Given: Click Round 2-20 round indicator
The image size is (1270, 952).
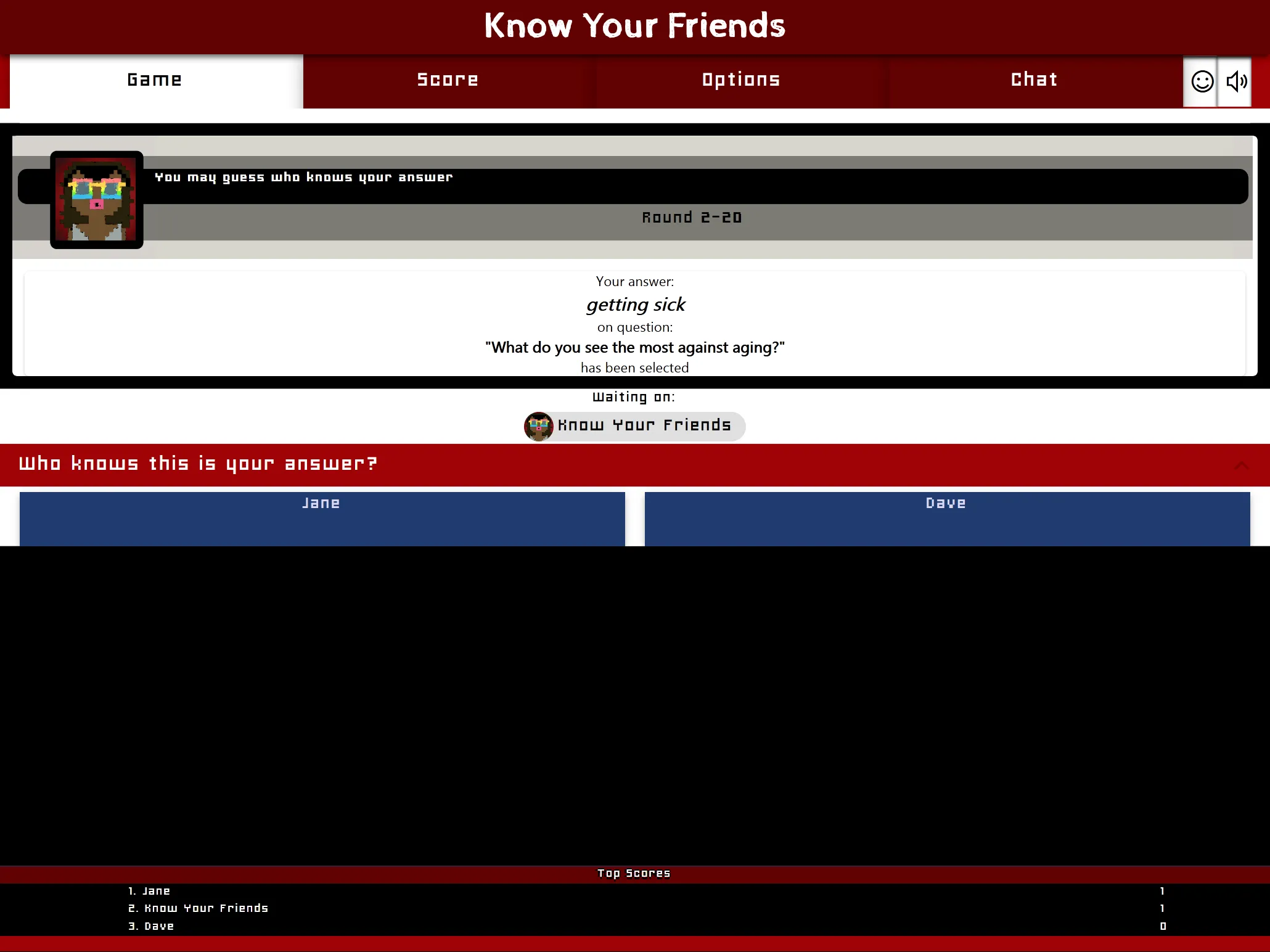Looking at the screenshot, I should 634,217.
